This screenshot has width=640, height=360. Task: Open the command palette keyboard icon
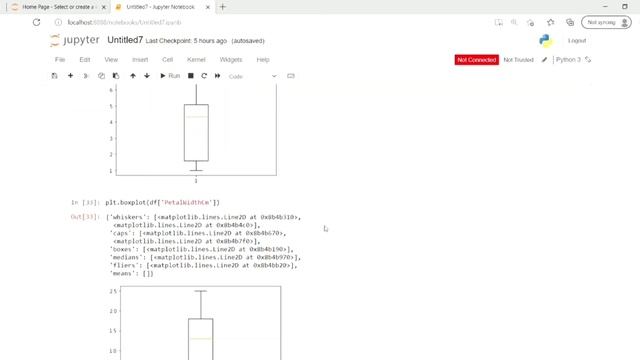tap(291, 76)
